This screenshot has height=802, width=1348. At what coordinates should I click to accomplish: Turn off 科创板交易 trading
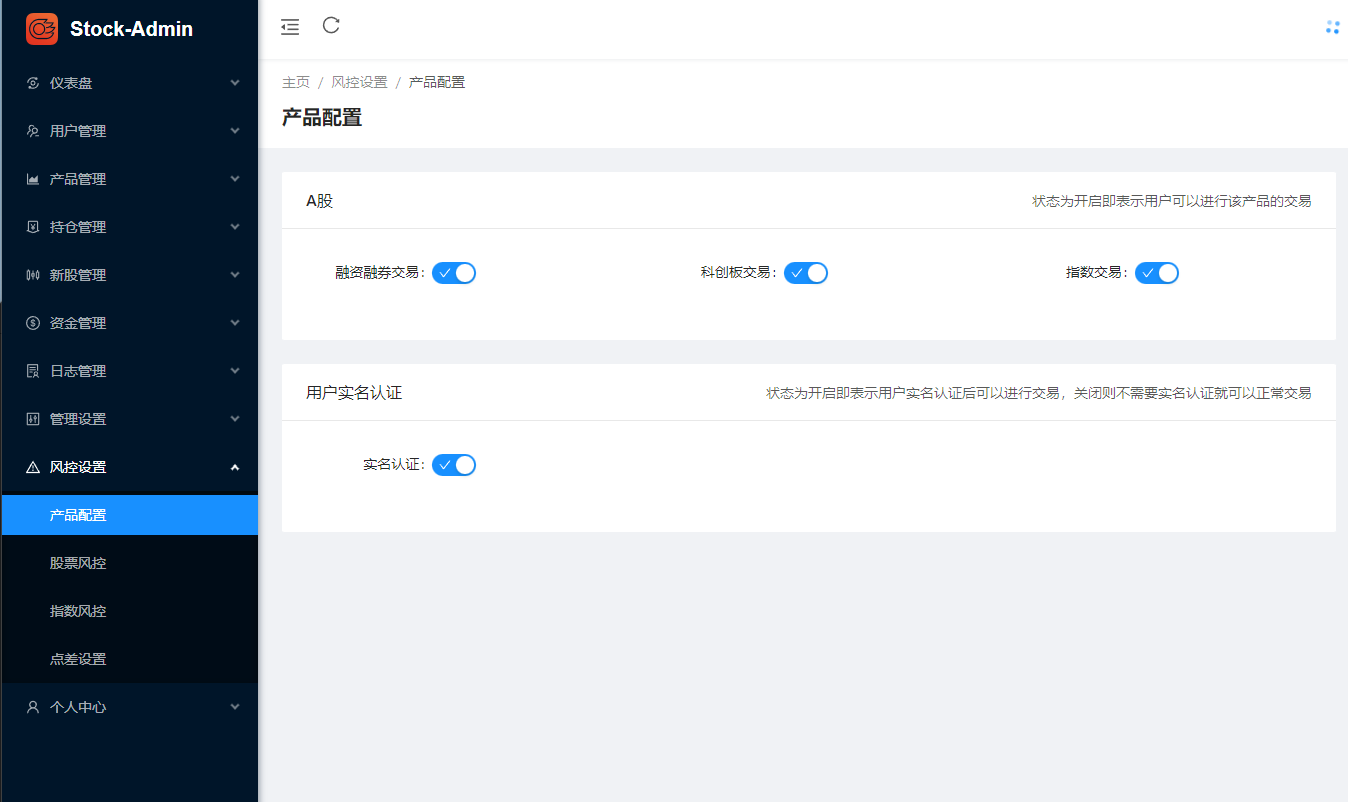pos(806,272)
